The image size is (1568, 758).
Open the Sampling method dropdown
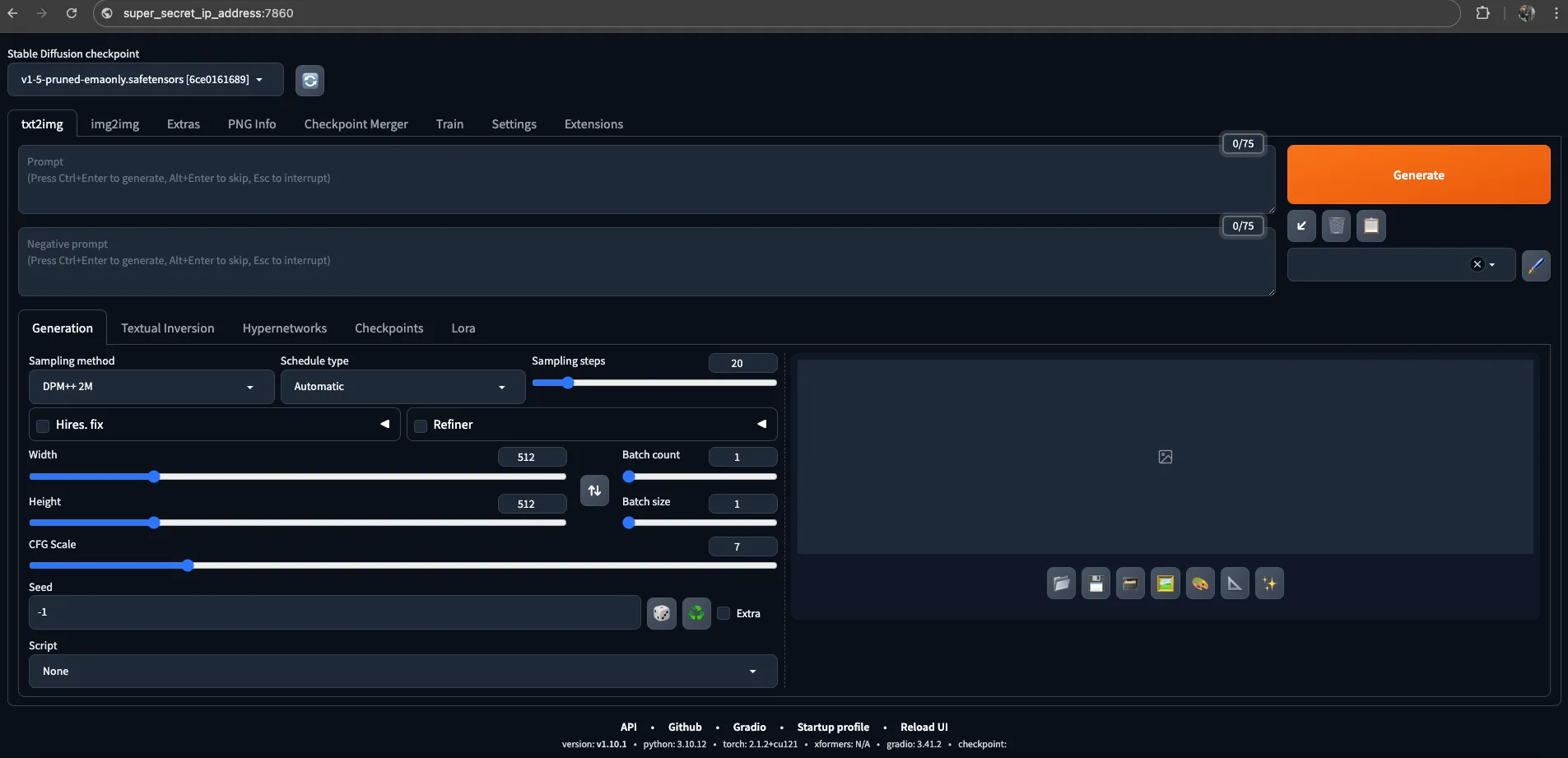(150, 386)
